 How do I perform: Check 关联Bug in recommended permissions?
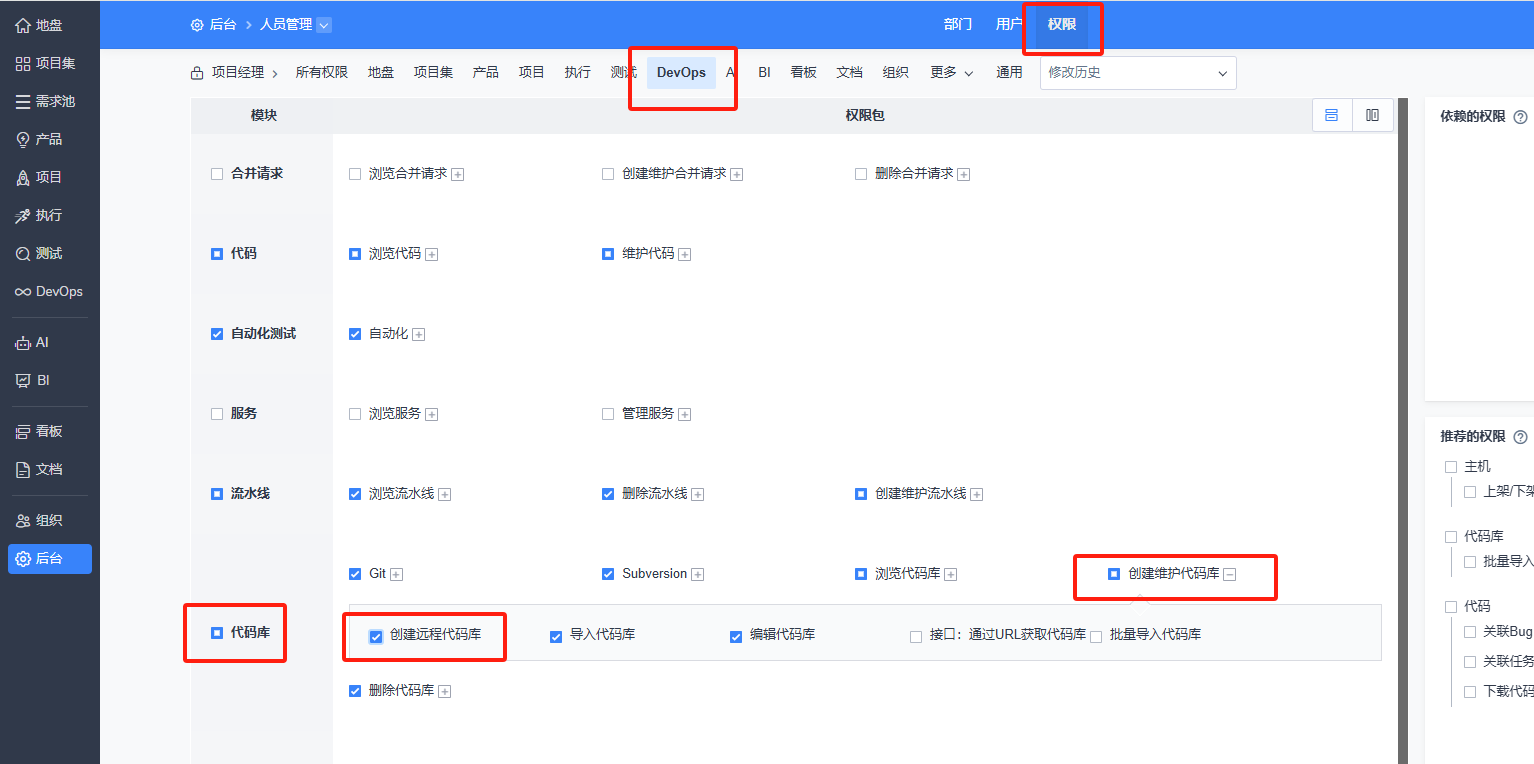coord(1470,632)
